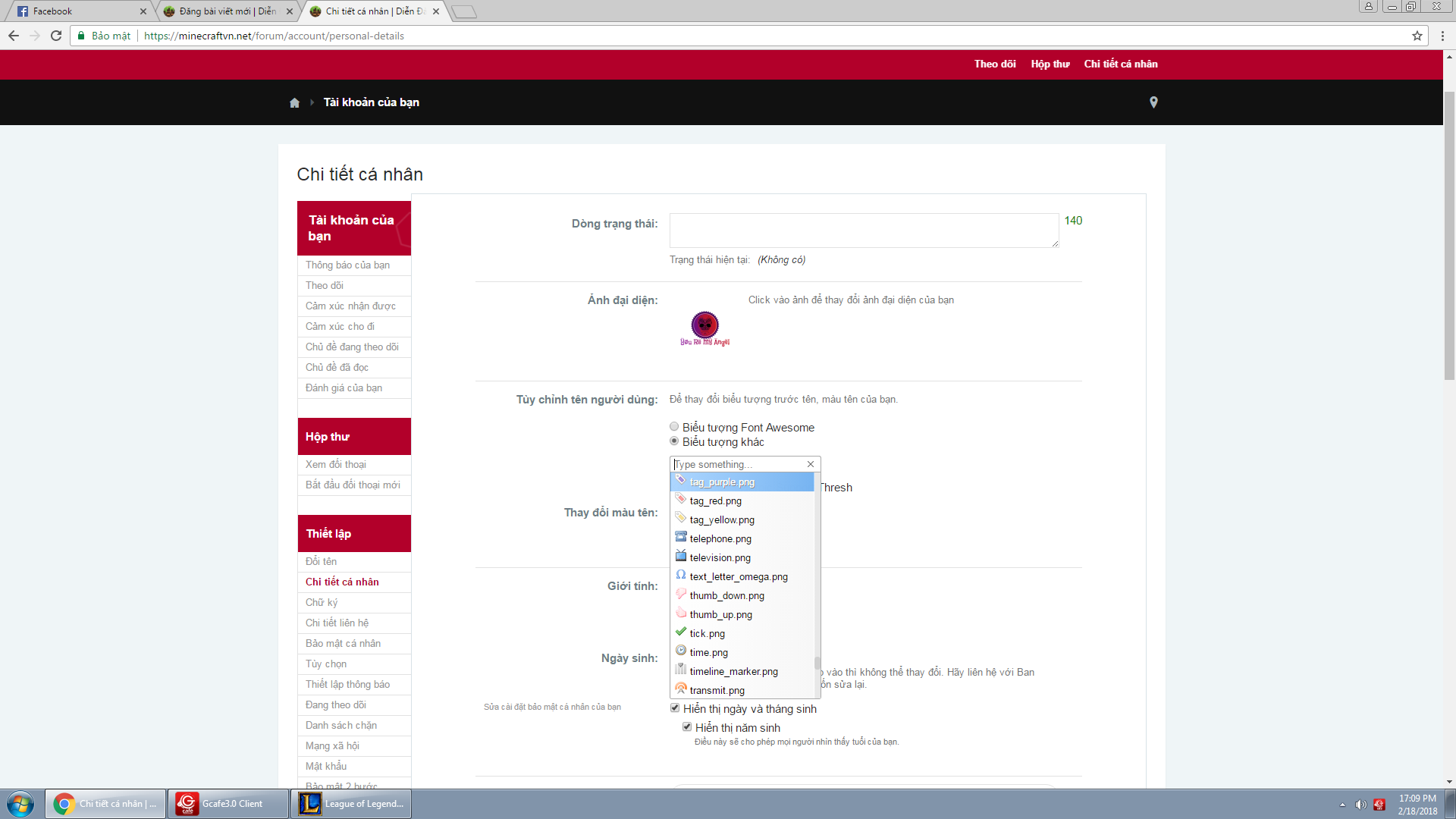Open Hộp thư in top menu
Viewport: 1456px width, 819px height.
tap(1050, 64)
